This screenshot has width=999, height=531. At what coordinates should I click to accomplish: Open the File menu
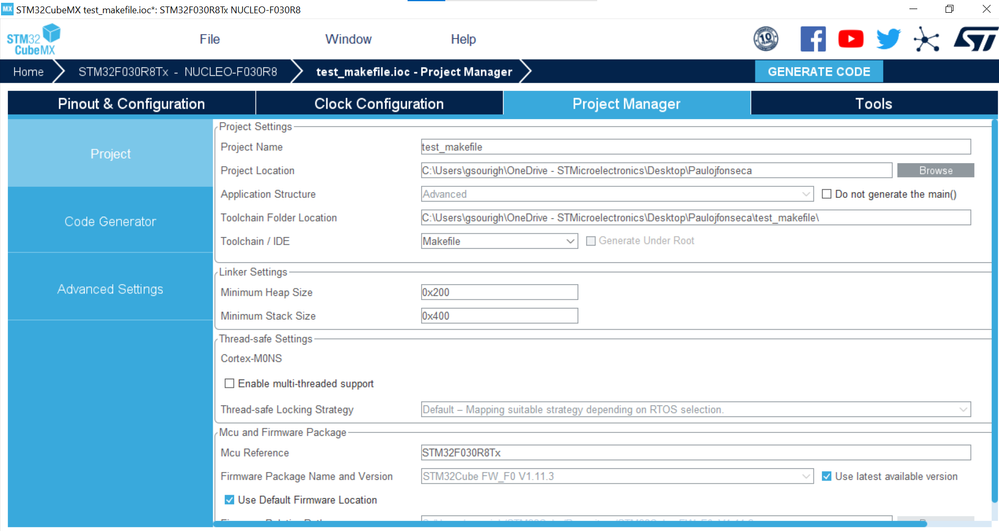click(x=210, y=39)
